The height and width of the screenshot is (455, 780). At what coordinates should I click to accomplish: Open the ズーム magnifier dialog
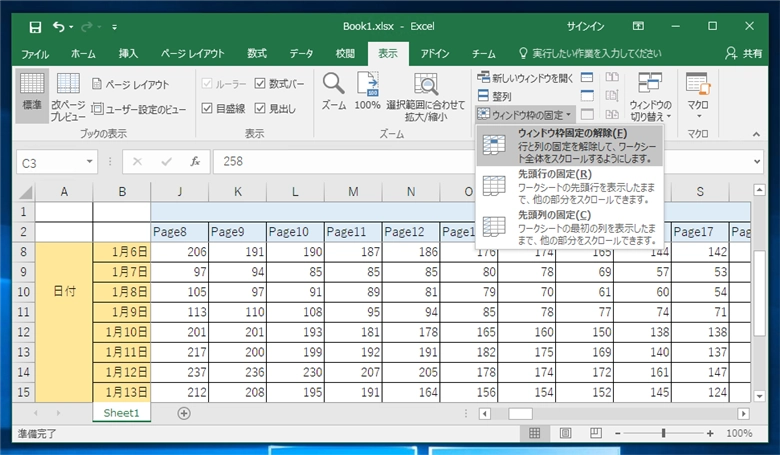pos(333,91)
